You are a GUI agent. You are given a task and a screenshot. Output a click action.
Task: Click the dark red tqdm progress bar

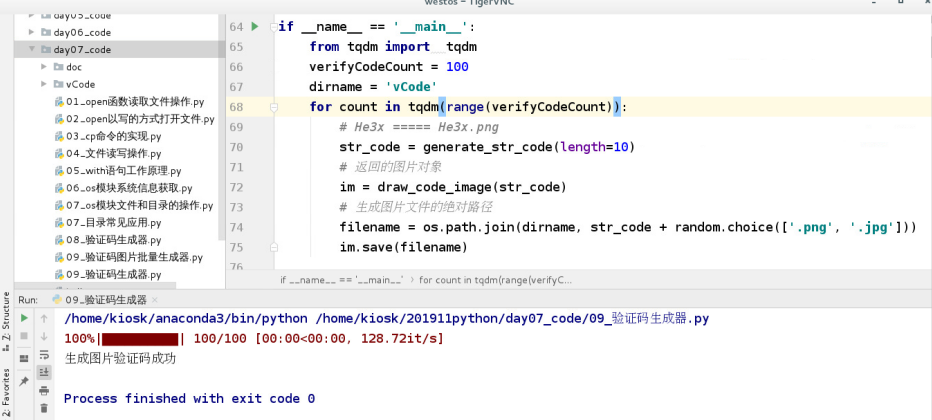[140, 339]
